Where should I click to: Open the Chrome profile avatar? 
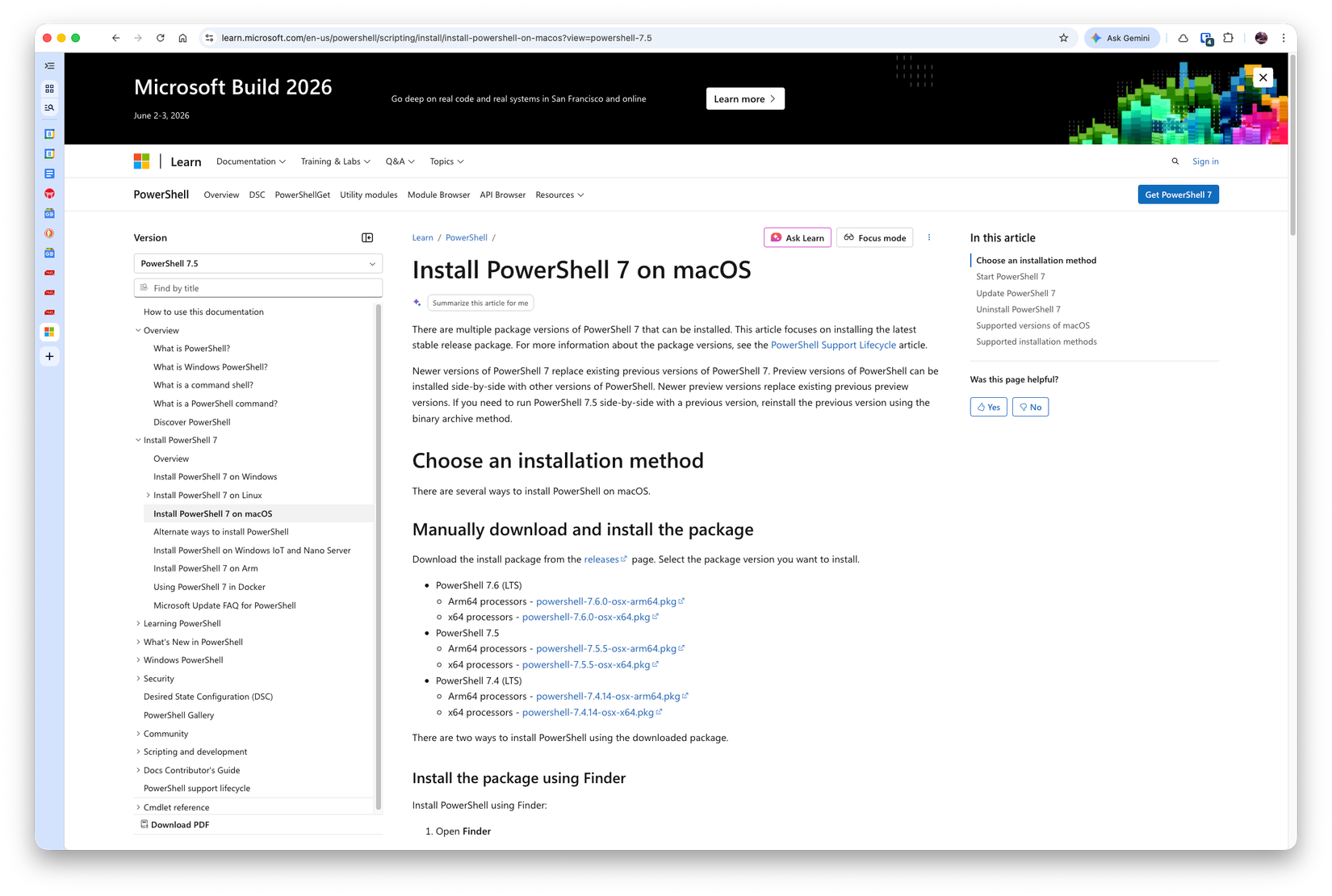(x=1260, y=37)
